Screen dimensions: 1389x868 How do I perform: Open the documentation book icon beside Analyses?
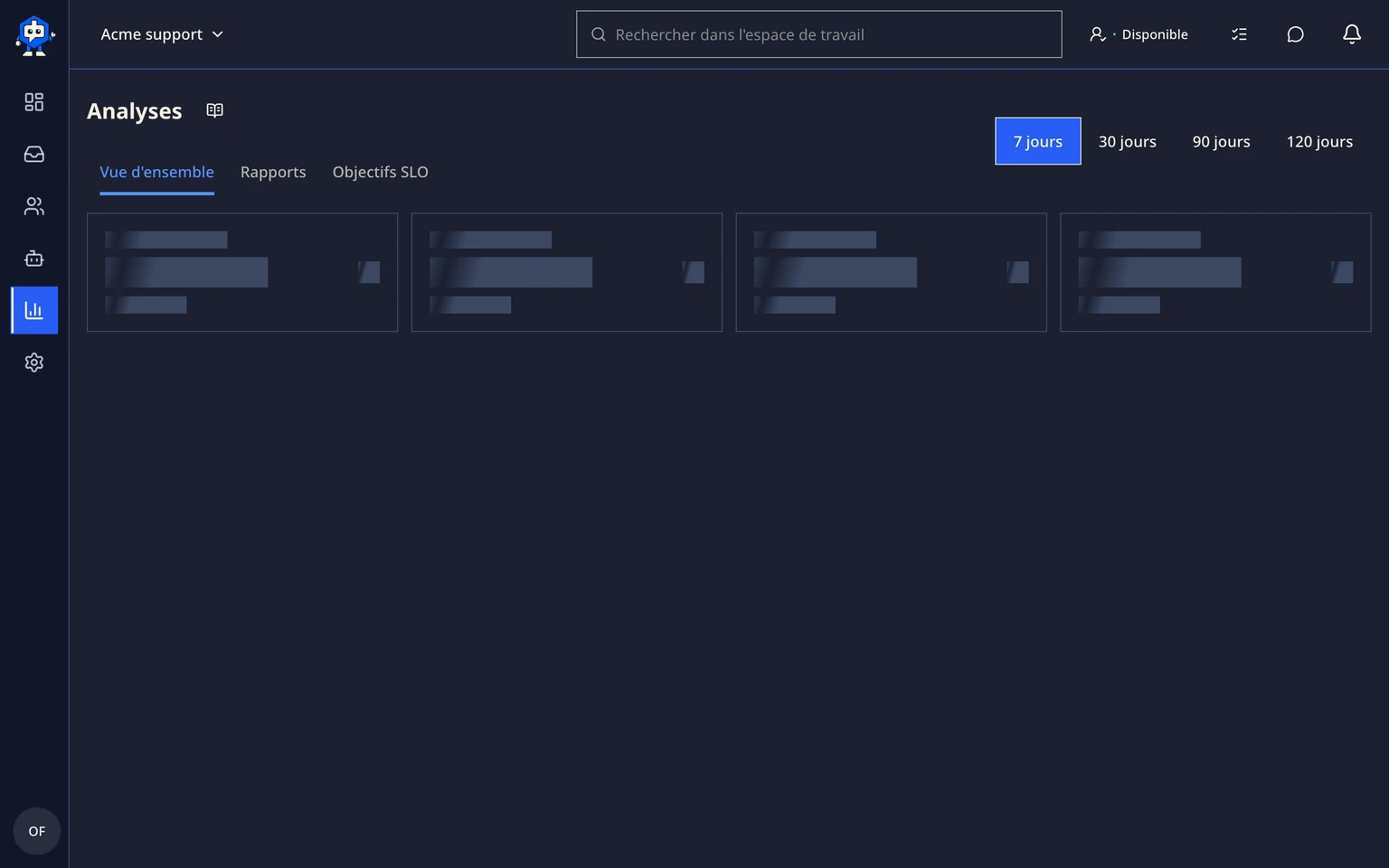point(214,110)
